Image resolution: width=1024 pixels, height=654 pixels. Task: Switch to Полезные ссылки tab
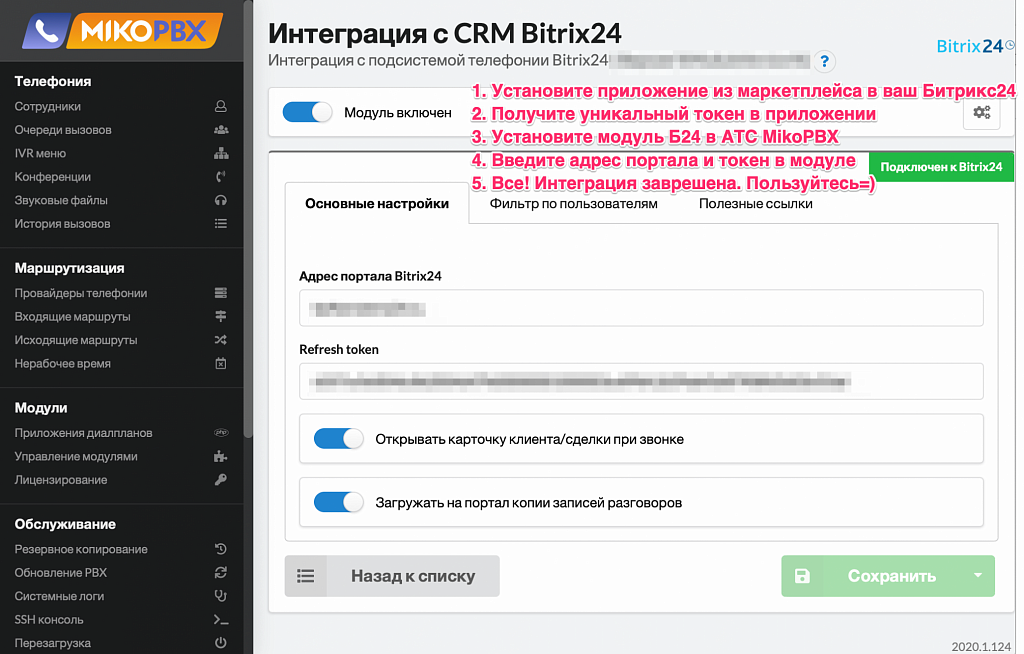pos(756,203)
